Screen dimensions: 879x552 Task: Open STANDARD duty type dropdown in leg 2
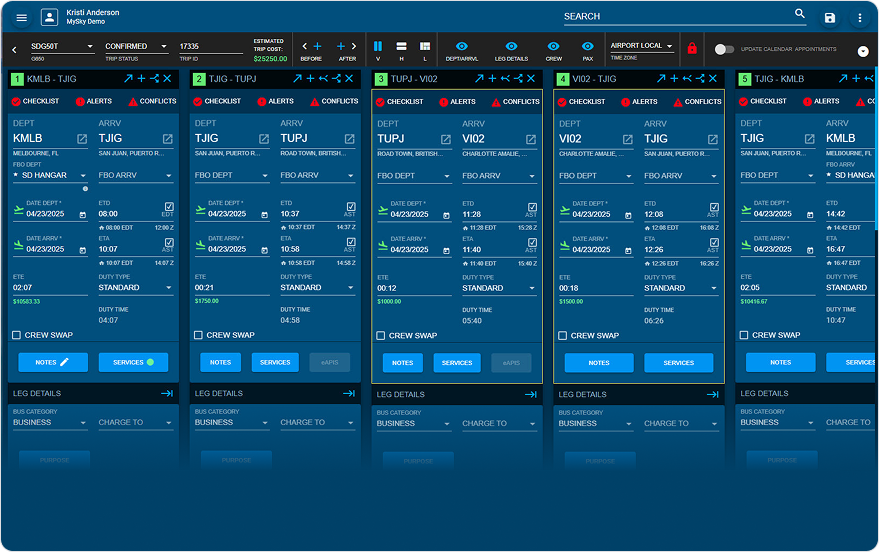(x=318, y=288)
